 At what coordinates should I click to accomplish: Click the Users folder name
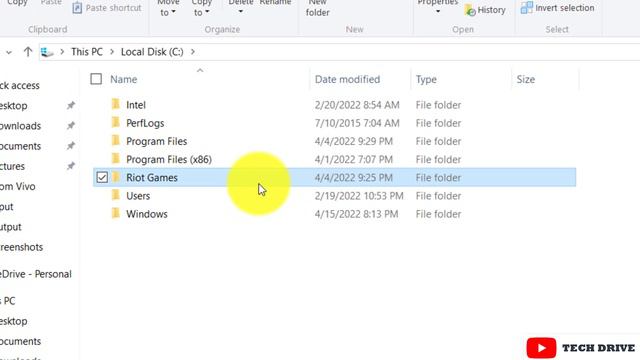click(x=138, y=196)
